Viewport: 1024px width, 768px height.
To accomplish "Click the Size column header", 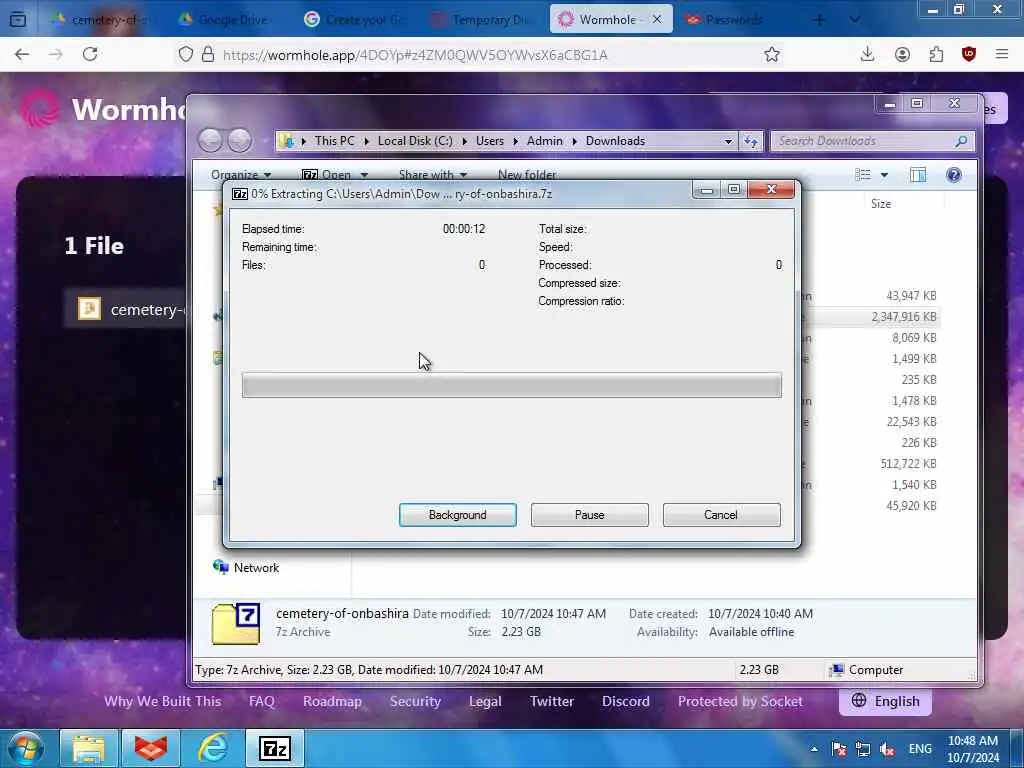I will coord(880,204).
